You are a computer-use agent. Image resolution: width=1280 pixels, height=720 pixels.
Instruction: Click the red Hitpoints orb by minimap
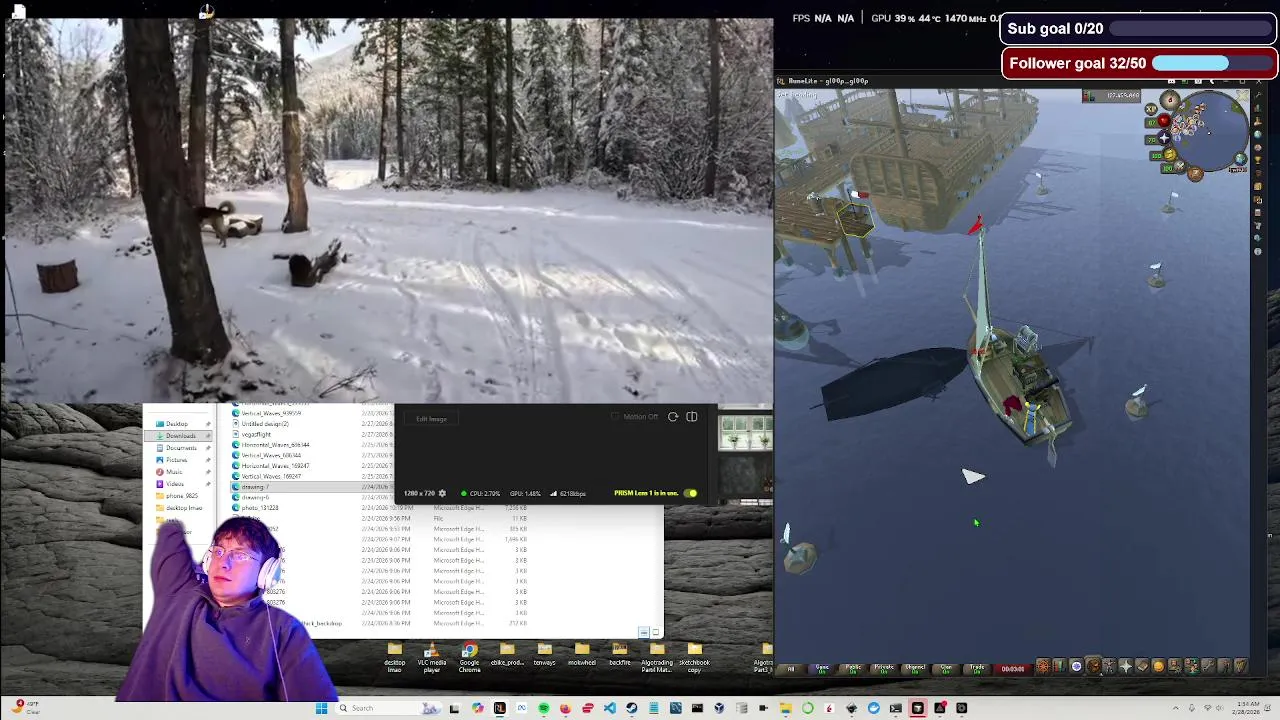click(x=1164, y=120)
